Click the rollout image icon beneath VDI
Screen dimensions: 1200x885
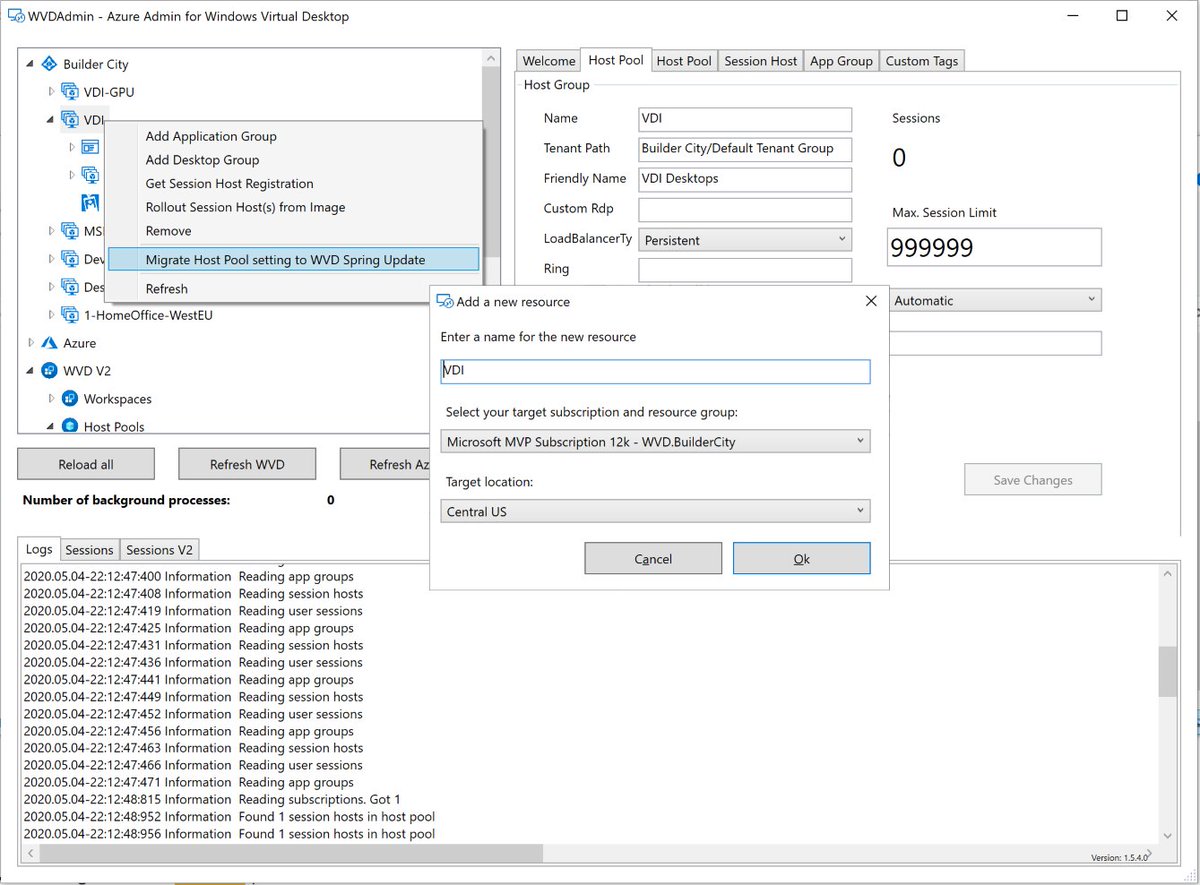(x=90, y=202)
